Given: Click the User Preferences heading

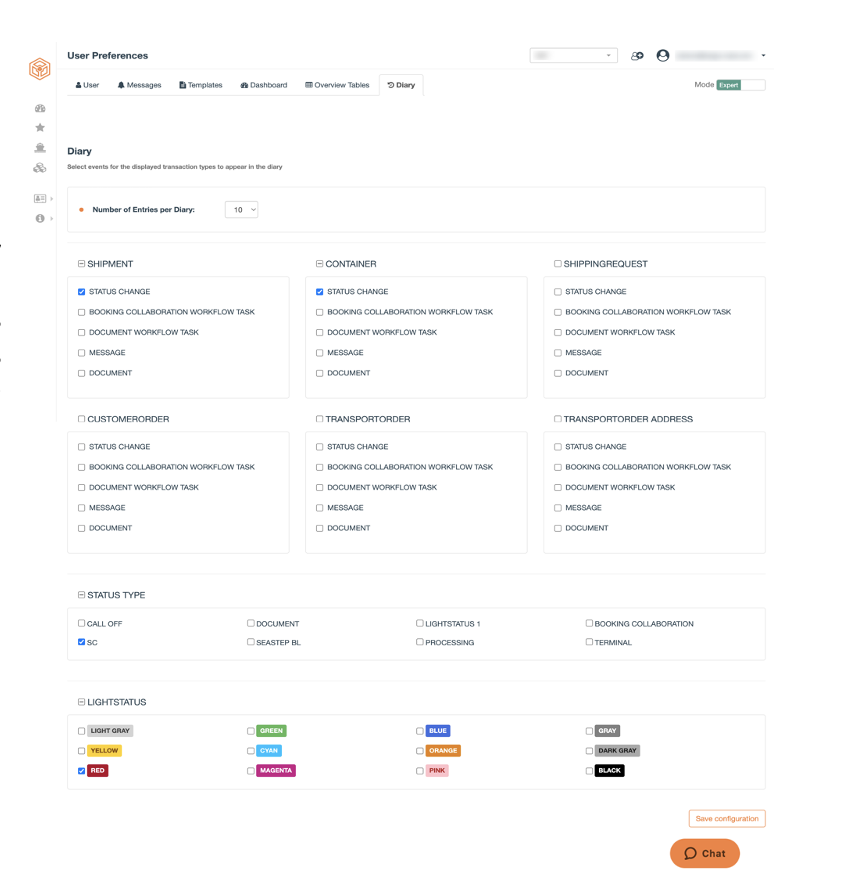Looking at the screenshot, I should 107,56.
